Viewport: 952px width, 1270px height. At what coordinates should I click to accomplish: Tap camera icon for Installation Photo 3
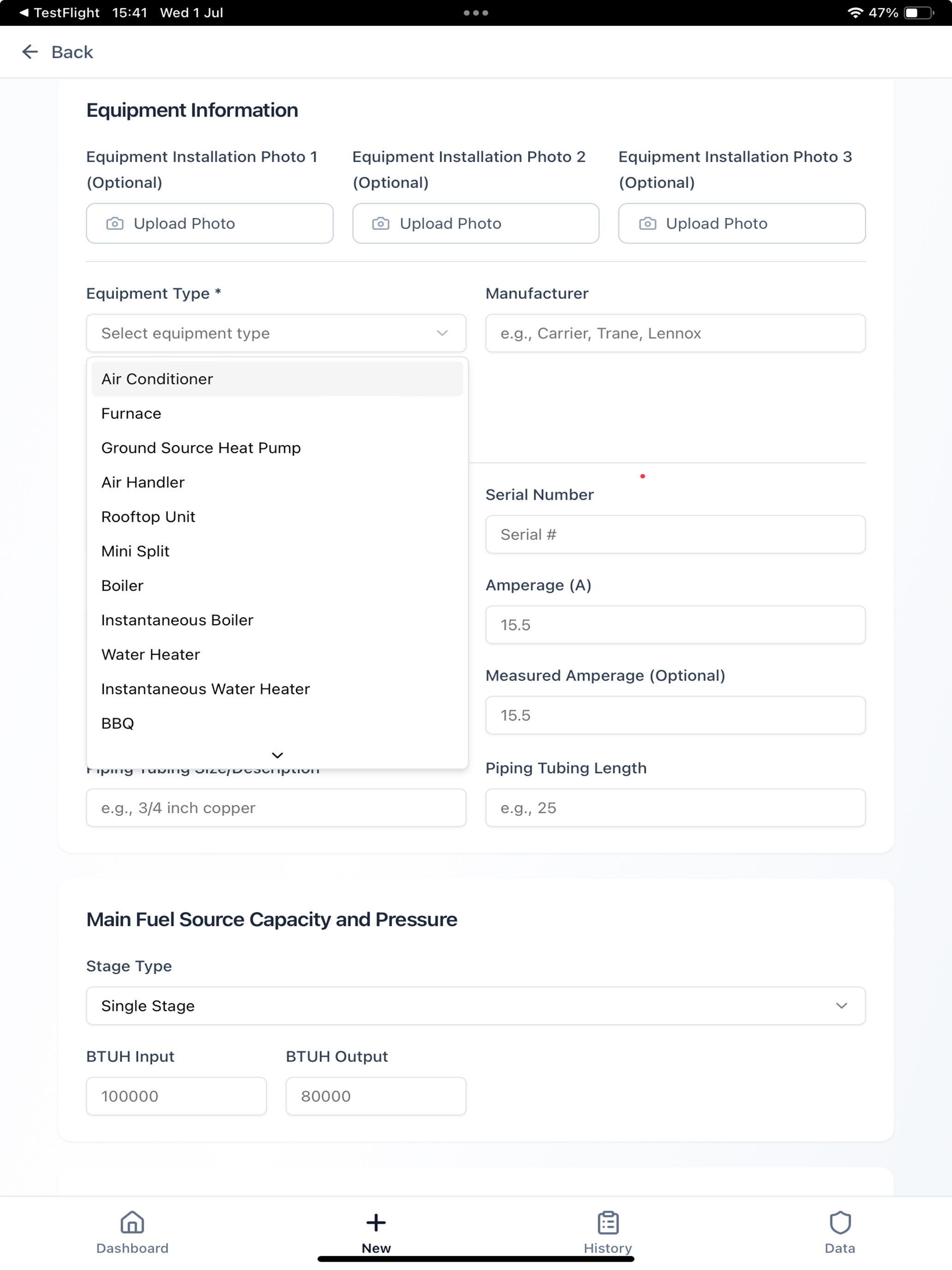click(x=647, y=223)
